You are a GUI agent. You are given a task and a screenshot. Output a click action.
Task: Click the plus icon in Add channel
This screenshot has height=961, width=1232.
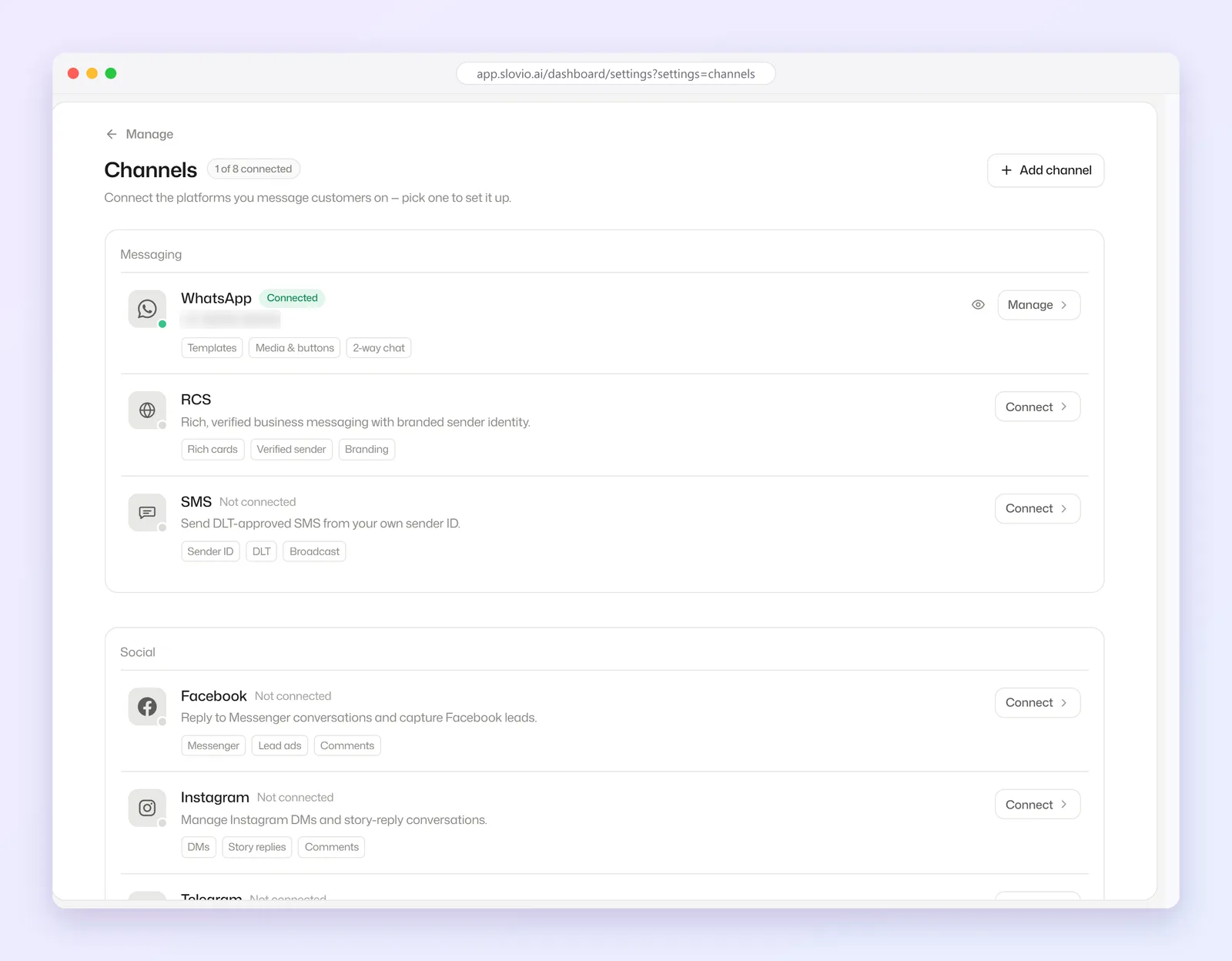tap(1006, 170)
